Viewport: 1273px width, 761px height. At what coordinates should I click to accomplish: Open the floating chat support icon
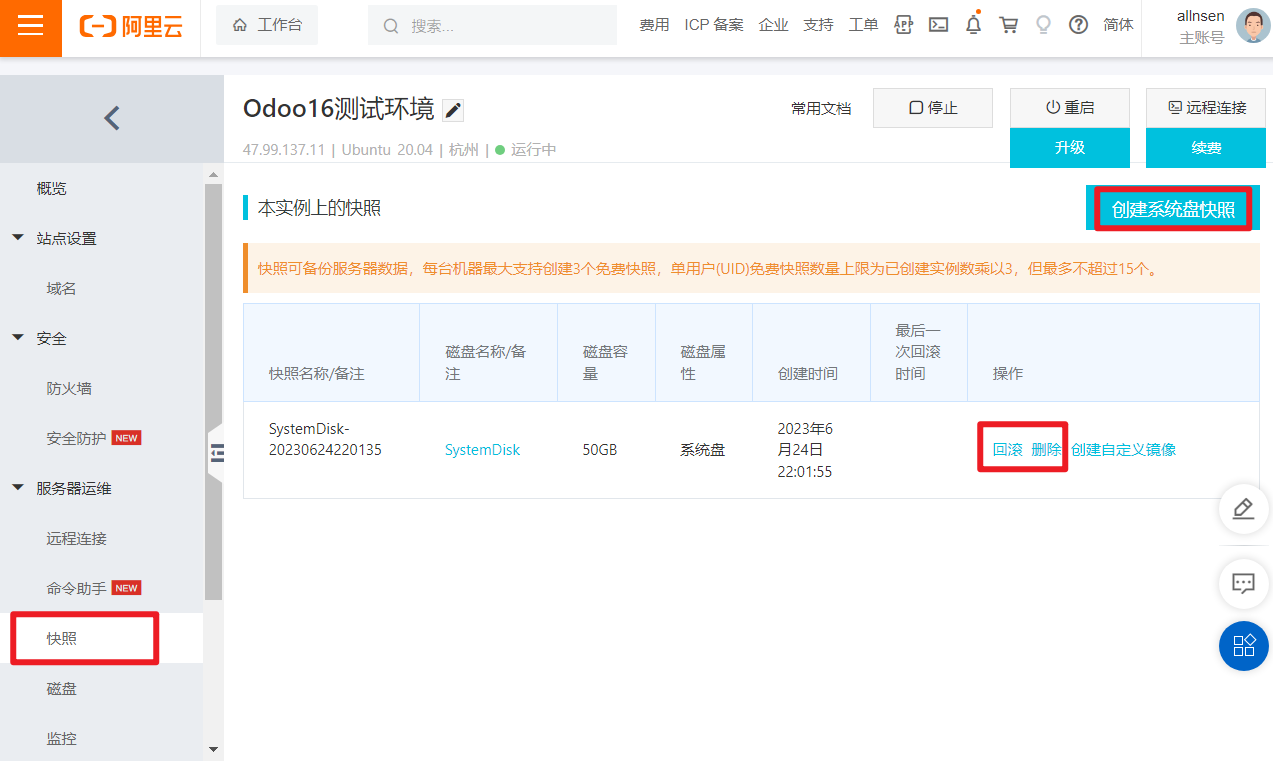[x=1243, y=583]
